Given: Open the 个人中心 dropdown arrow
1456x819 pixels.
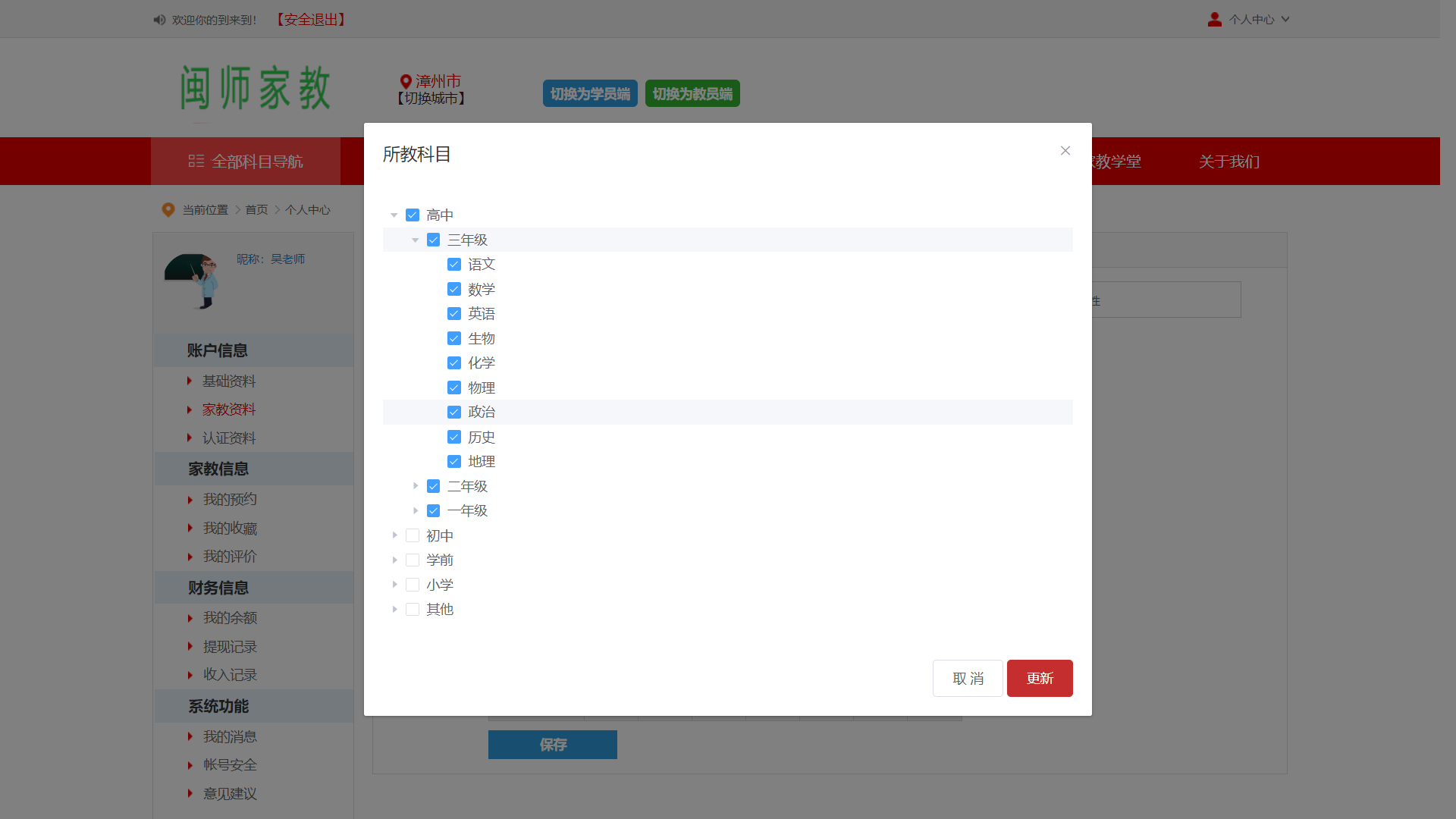Looking at the screenshot, I should coord(1285,20).
